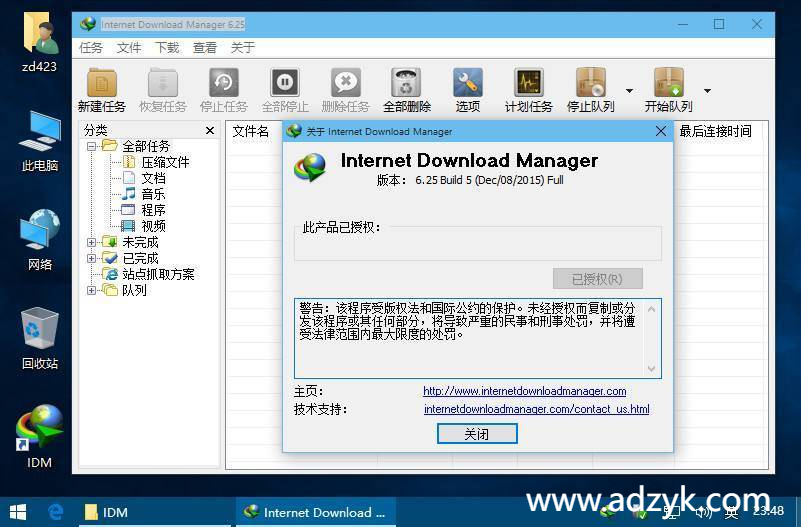This screenshot has width=801, height=527.
Task: Open the 回收站 desktop icon
Action: click(39, 339)
